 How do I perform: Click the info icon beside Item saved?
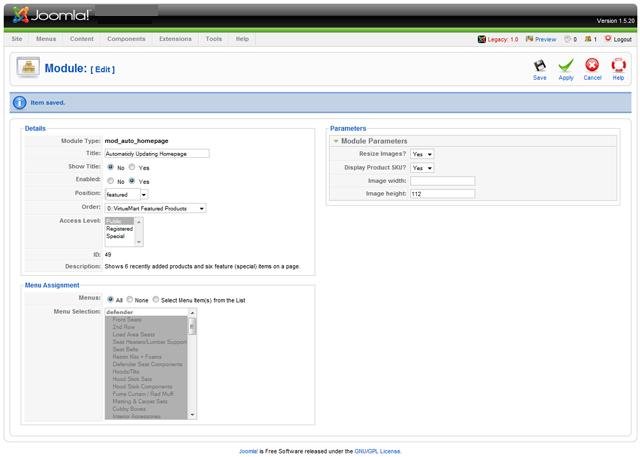(20, 102)
